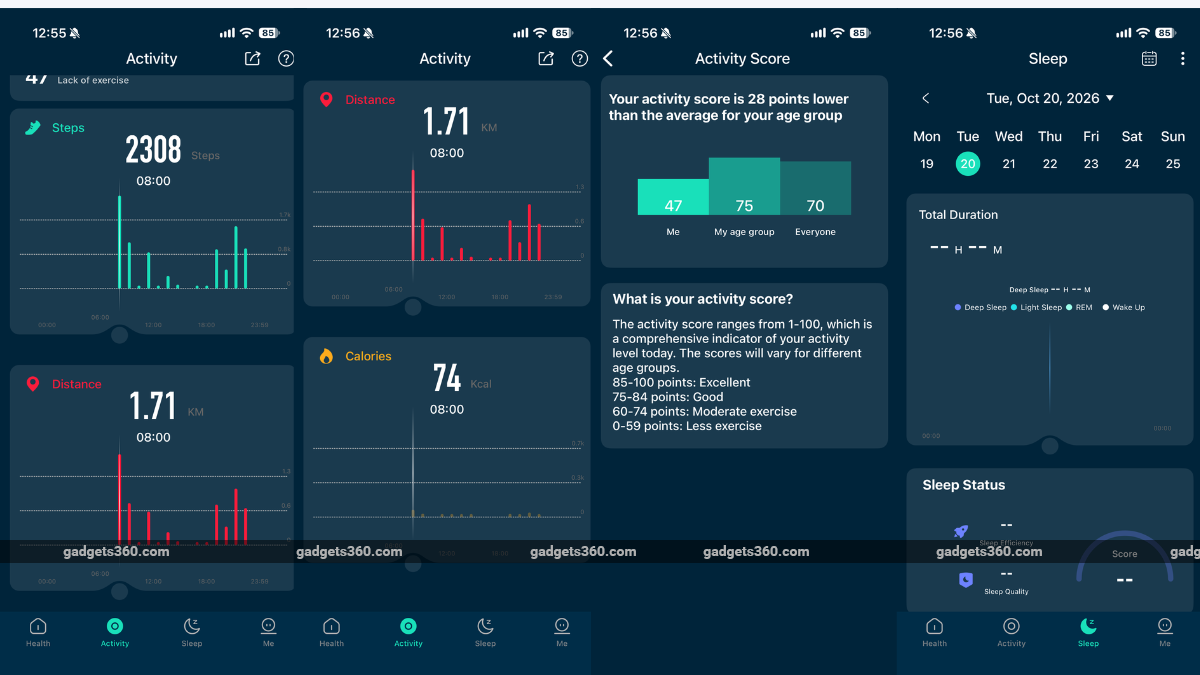Viewport: 1200px width, 675px height.
Task: Tap the Sleep Quality moon badge icon
Action: tap(965, 579)
